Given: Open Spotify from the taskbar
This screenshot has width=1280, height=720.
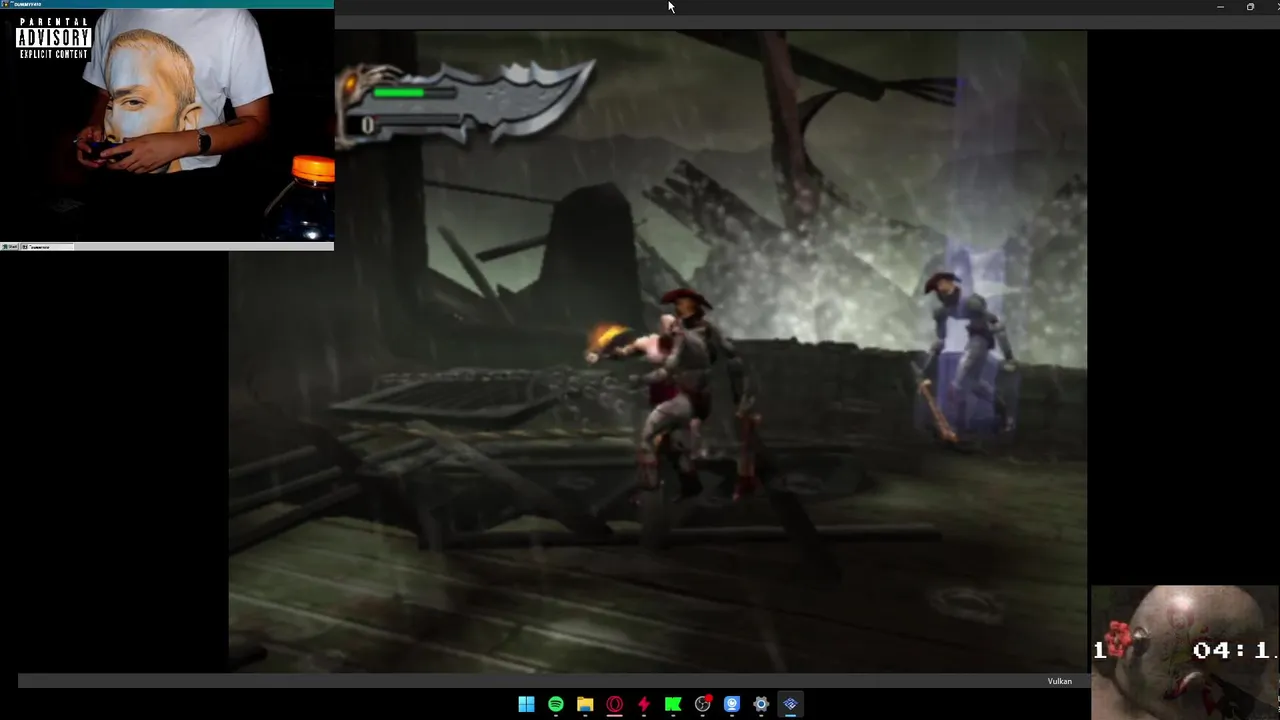Looking at the screenshot, I should coord(556,704).
